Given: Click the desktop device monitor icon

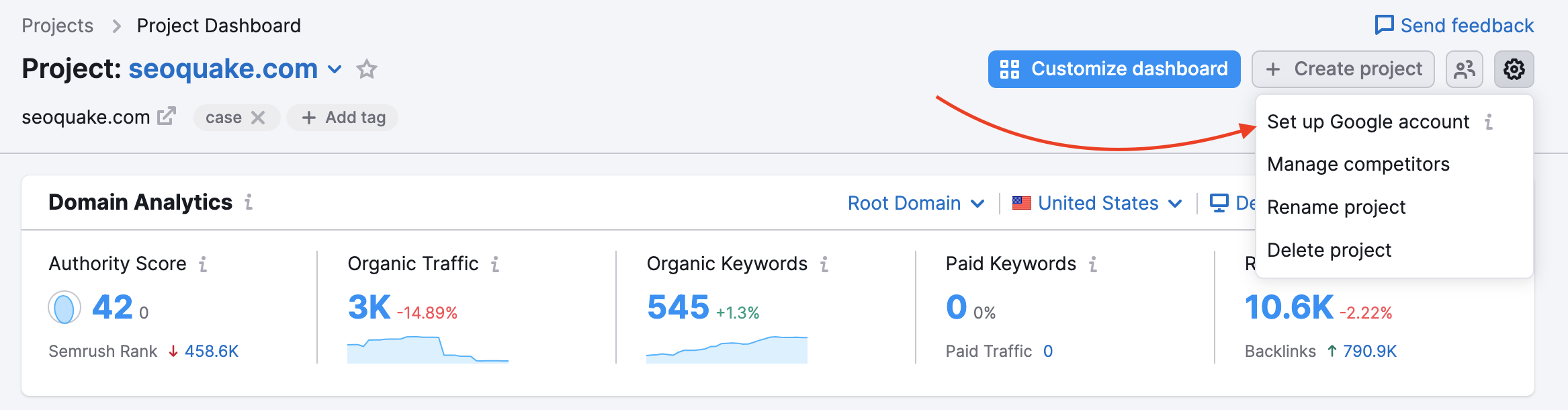Looking at the screenshot, I should [x=1219, y=203].
